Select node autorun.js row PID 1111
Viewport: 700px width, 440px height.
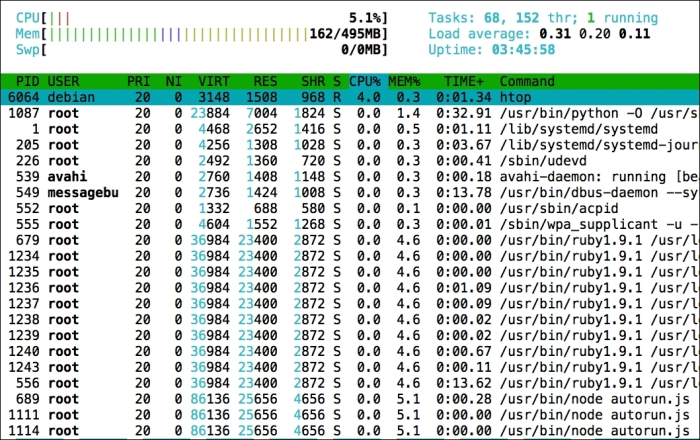coord(350,415)
